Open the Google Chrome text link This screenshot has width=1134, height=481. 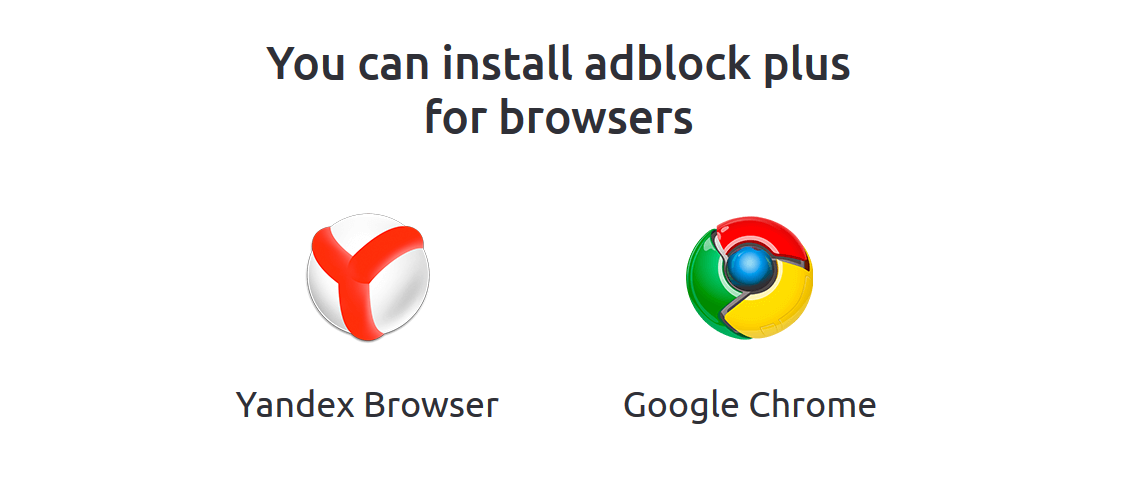pos(750,406)
